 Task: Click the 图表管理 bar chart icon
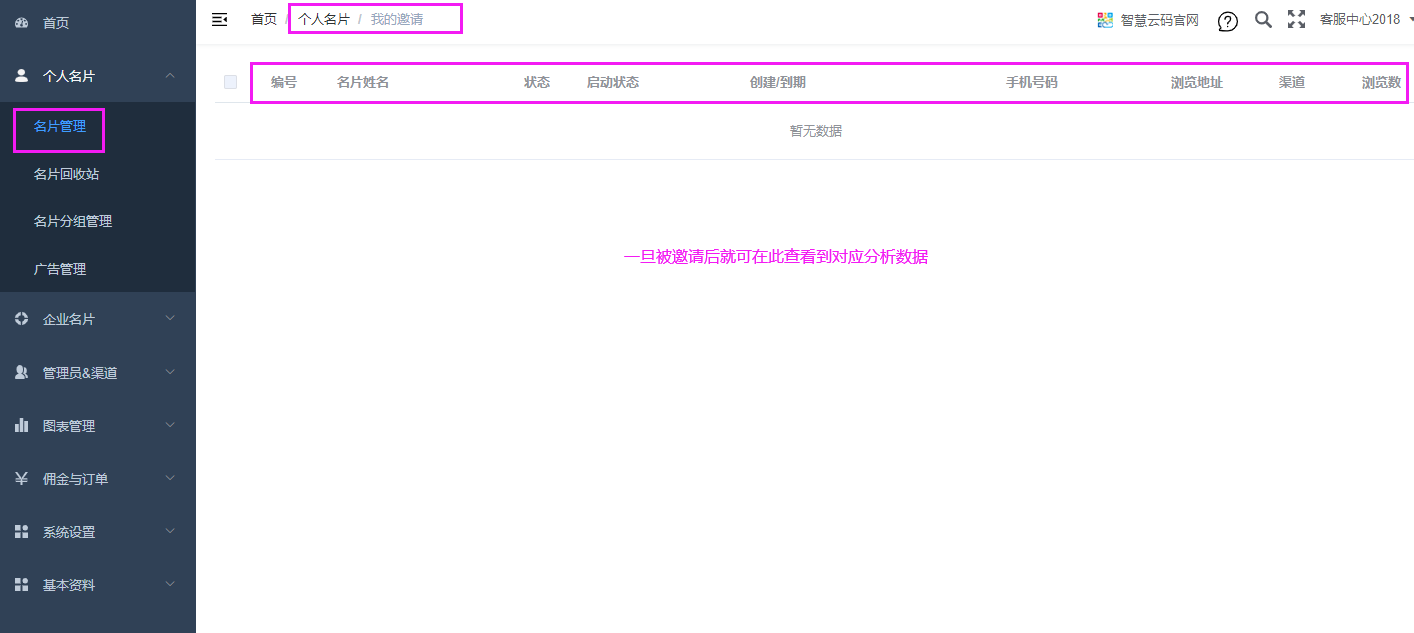pos(22,425)
